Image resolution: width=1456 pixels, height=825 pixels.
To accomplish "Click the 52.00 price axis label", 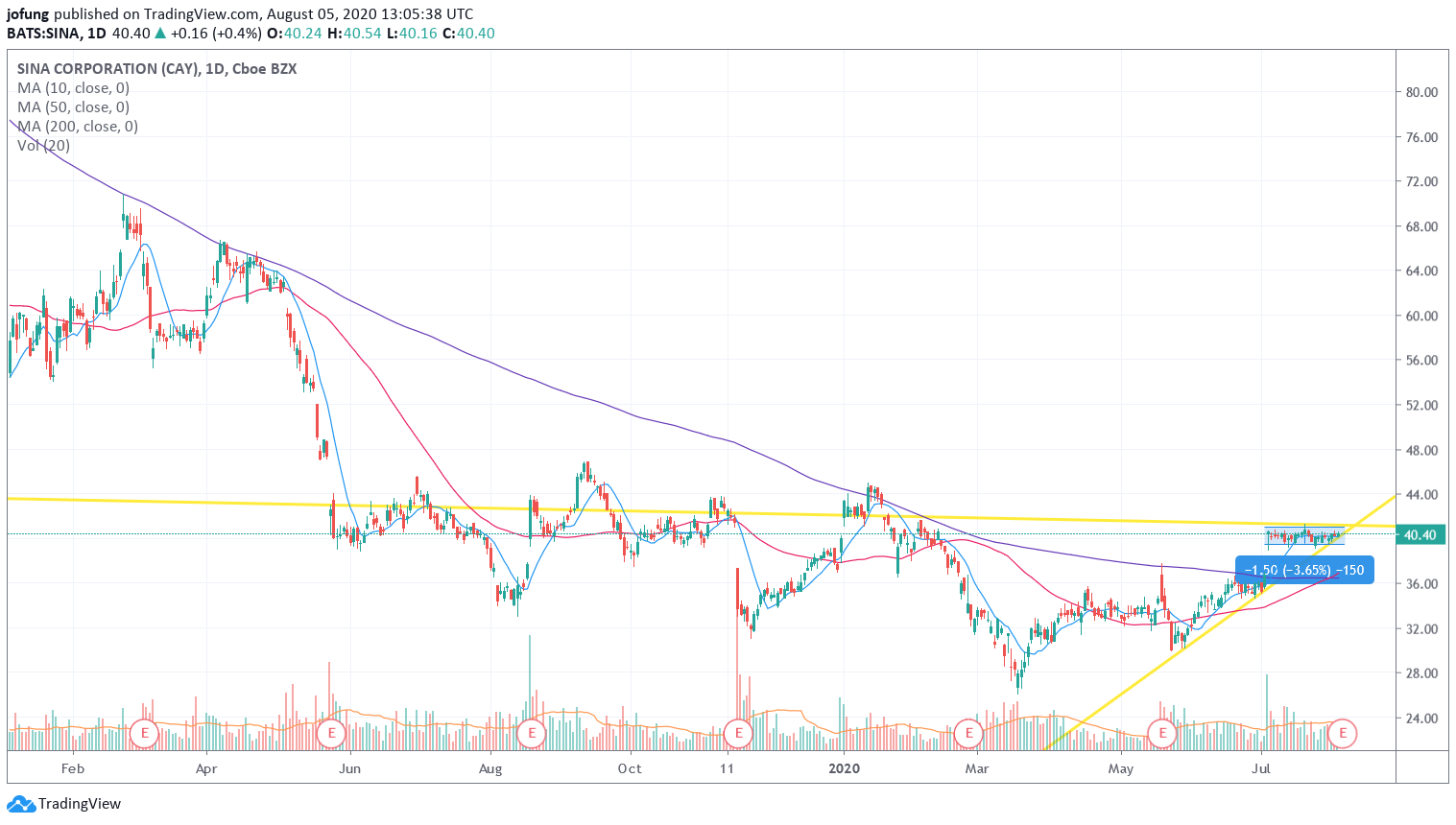I will click(x=1421, y=406).
